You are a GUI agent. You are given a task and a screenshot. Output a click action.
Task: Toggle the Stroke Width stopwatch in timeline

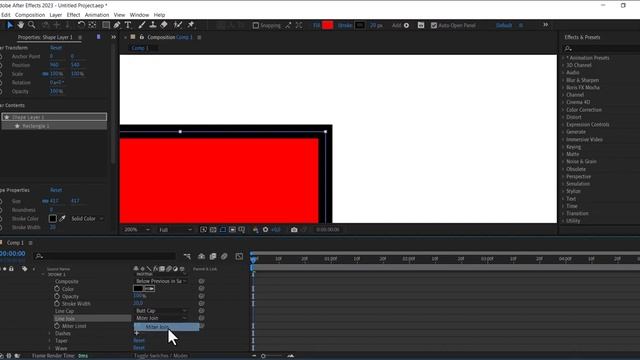point(57,304)
